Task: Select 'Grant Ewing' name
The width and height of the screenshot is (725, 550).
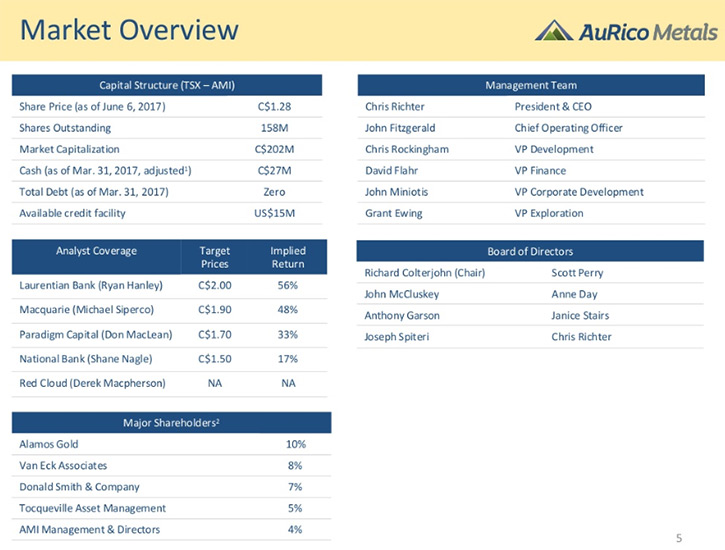Action: tap(393, 213)
